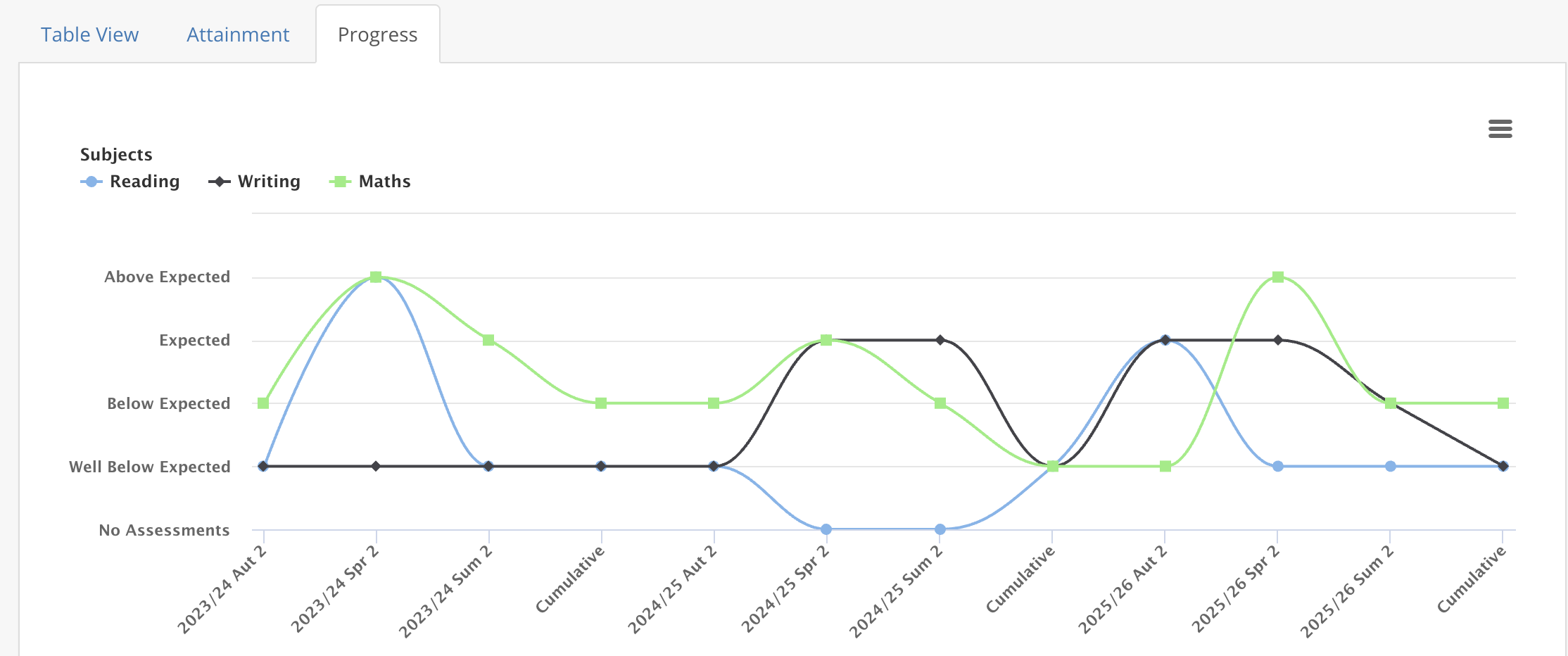The width and height of the screenshot is (1568, 656).
Task: Switch to the Attainment tab
Action: [238, 34]
